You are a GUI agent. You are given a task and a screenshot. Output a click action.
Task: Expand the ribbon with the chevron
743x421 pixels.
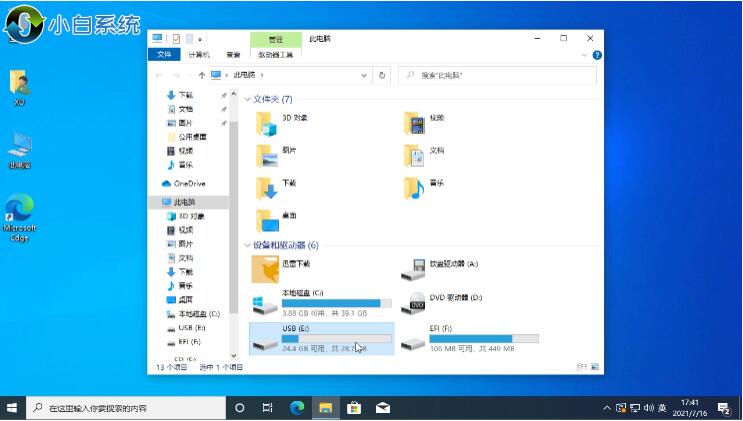pyautogui.click(x=584, y=55)
